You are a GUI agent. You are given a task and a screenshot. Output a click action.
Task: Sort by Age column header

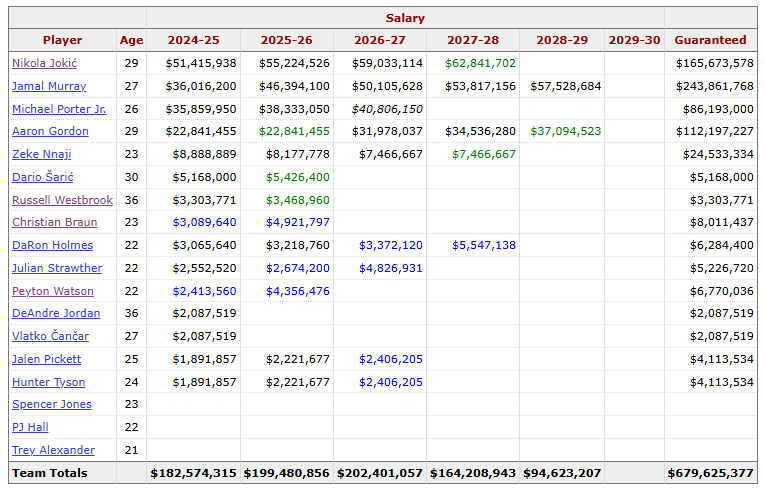(x=131, y=40)
